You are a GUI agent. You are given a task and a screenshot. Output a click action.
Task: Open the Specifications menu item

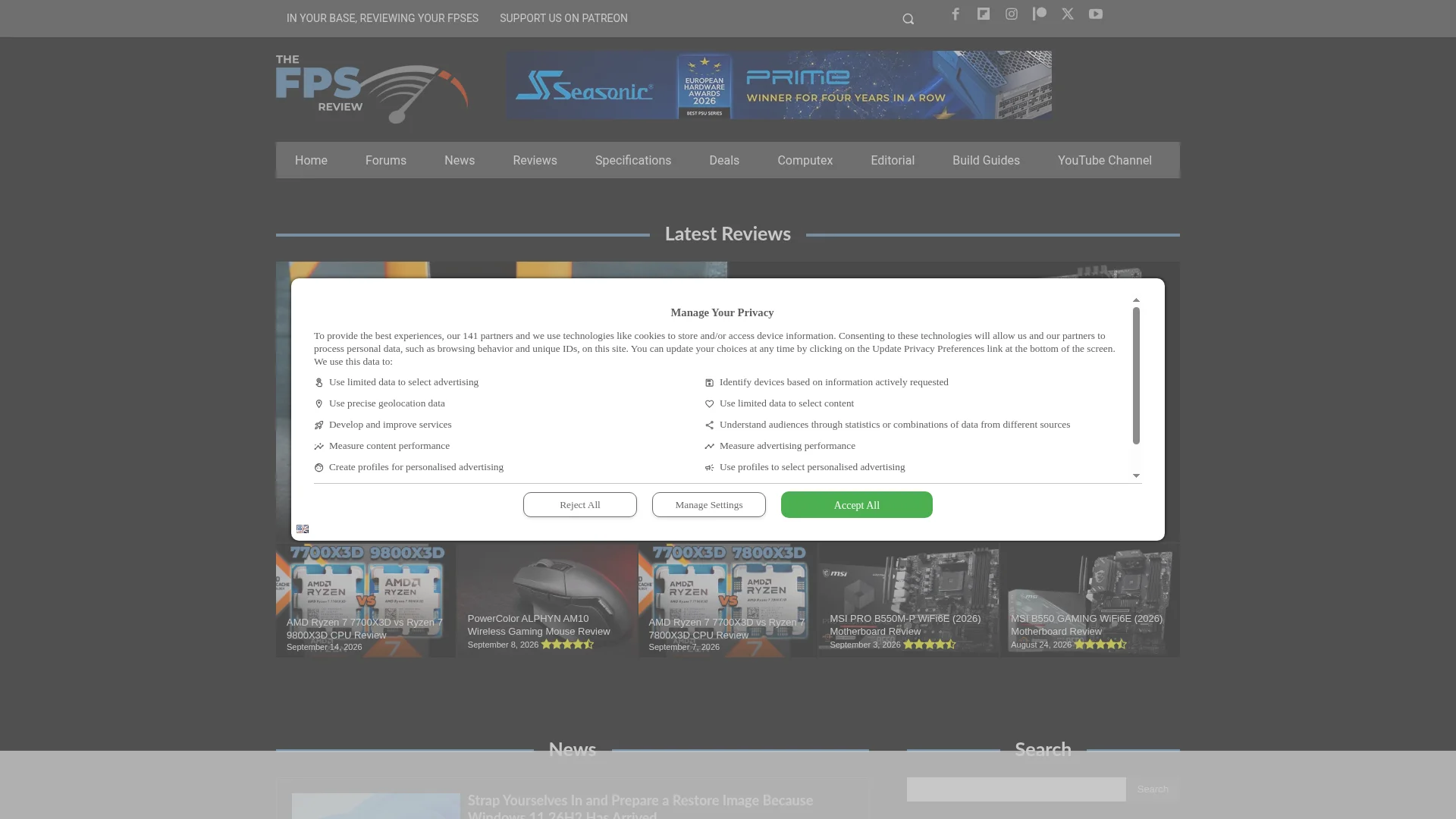633,161
